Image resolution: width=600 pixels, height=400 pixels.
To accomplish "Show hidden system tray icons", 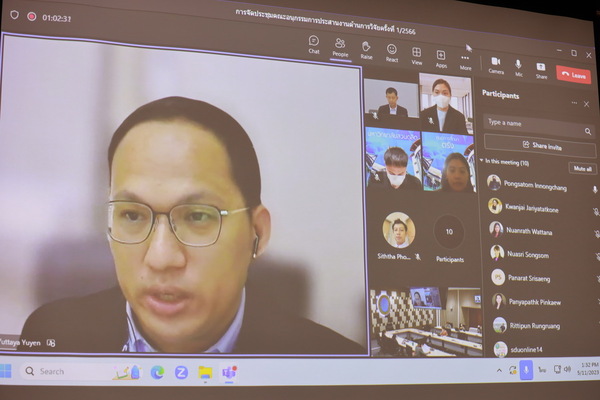I will 499,370.
